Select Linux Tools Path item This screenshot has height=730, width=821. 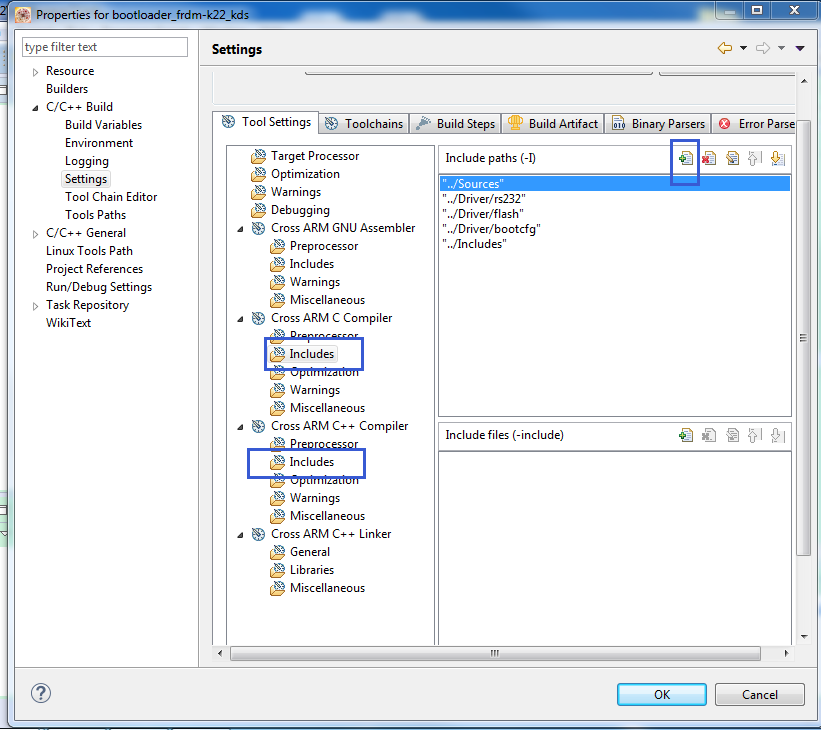[89, 250]
